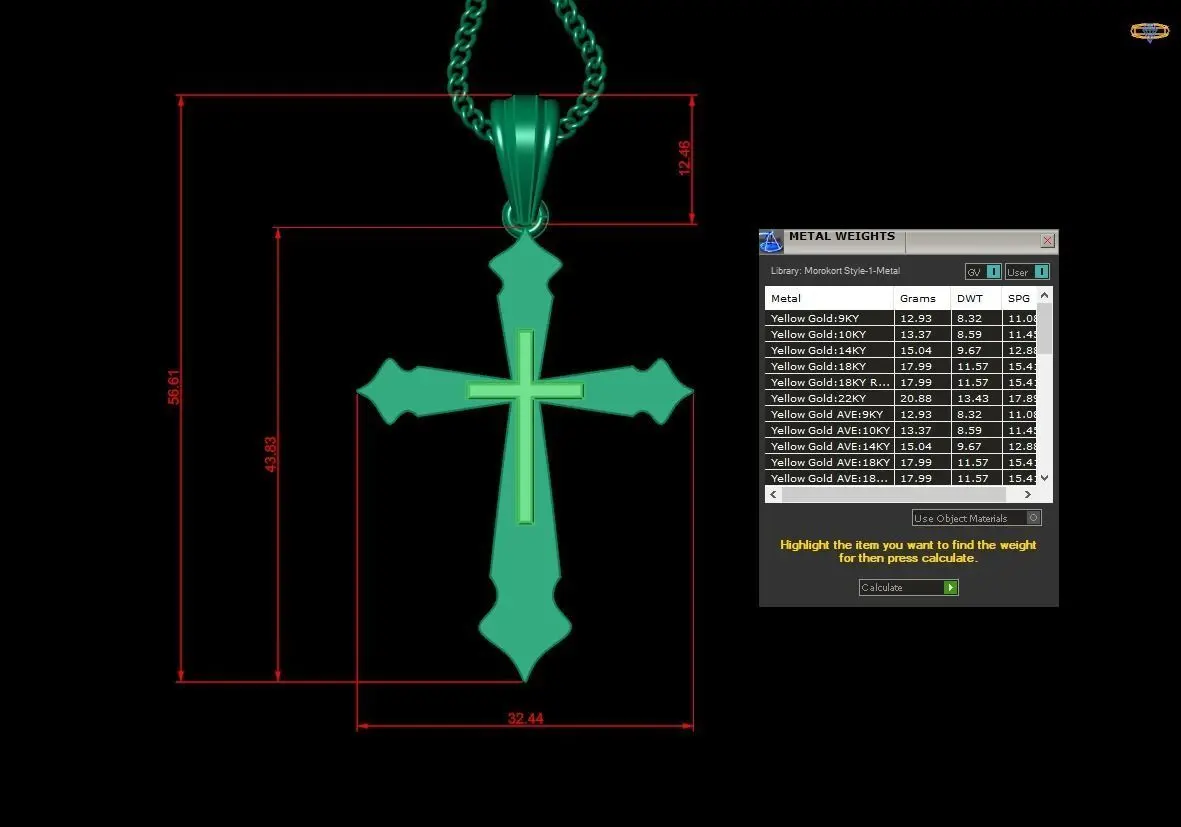Sort by the Grams column header
Screen dimensions: 1181x827
click(922, 298)
